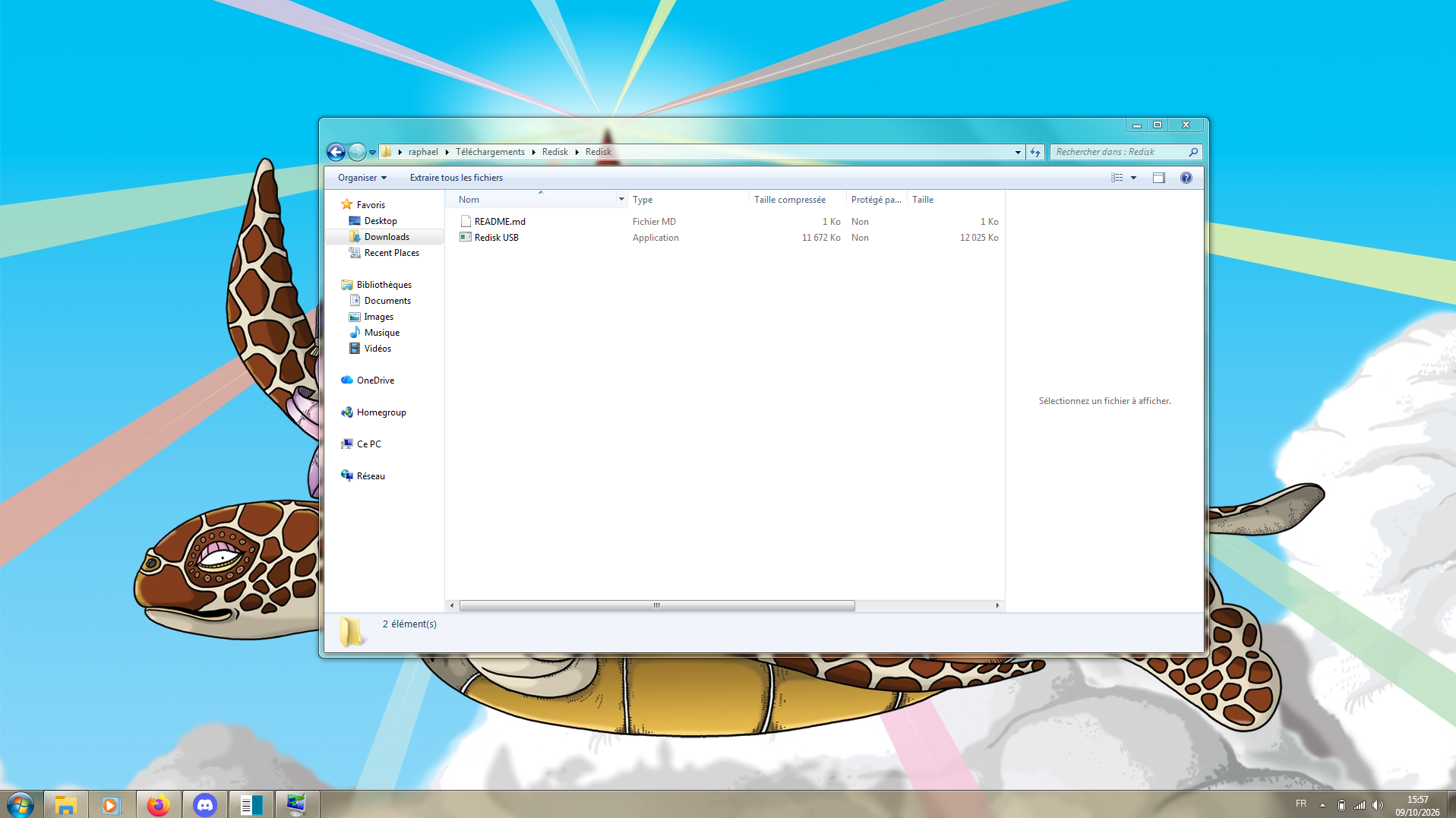This screenshot has height=818, width=1456.
Task: Select Homegroup in the sidebar
Action: click(374, 412)
